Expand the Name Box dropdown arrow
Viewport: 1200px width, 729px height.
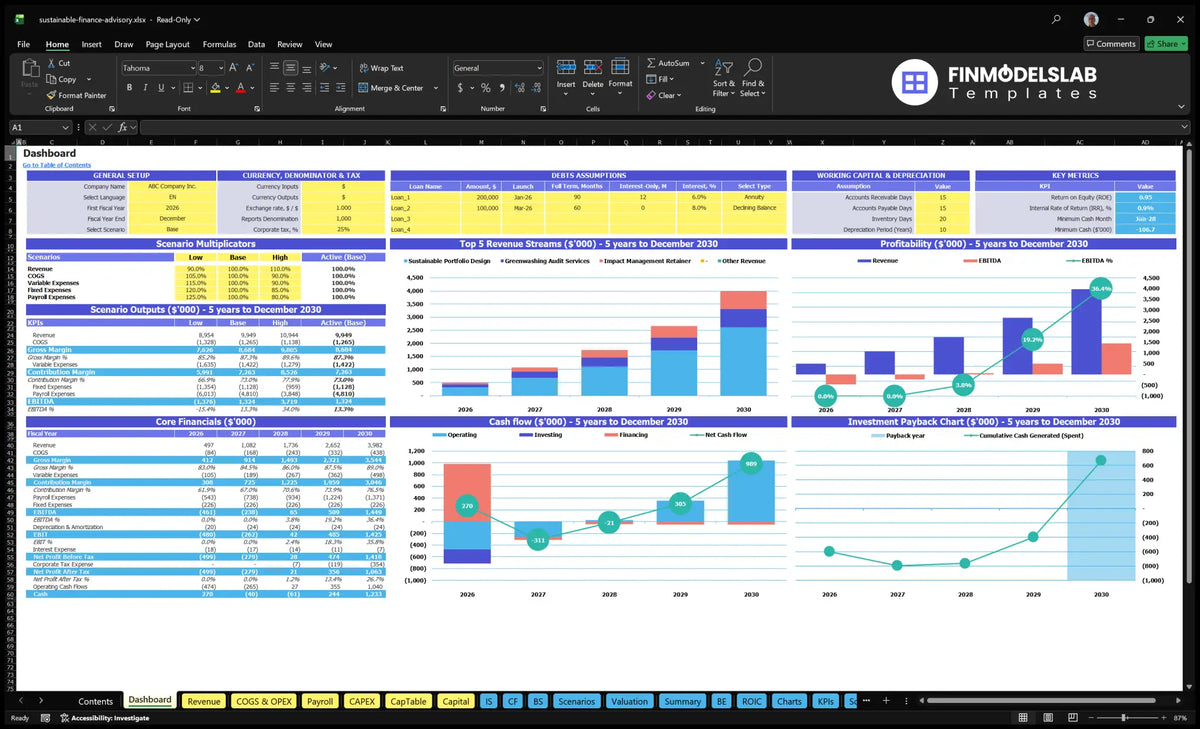(x=66, y=127)
